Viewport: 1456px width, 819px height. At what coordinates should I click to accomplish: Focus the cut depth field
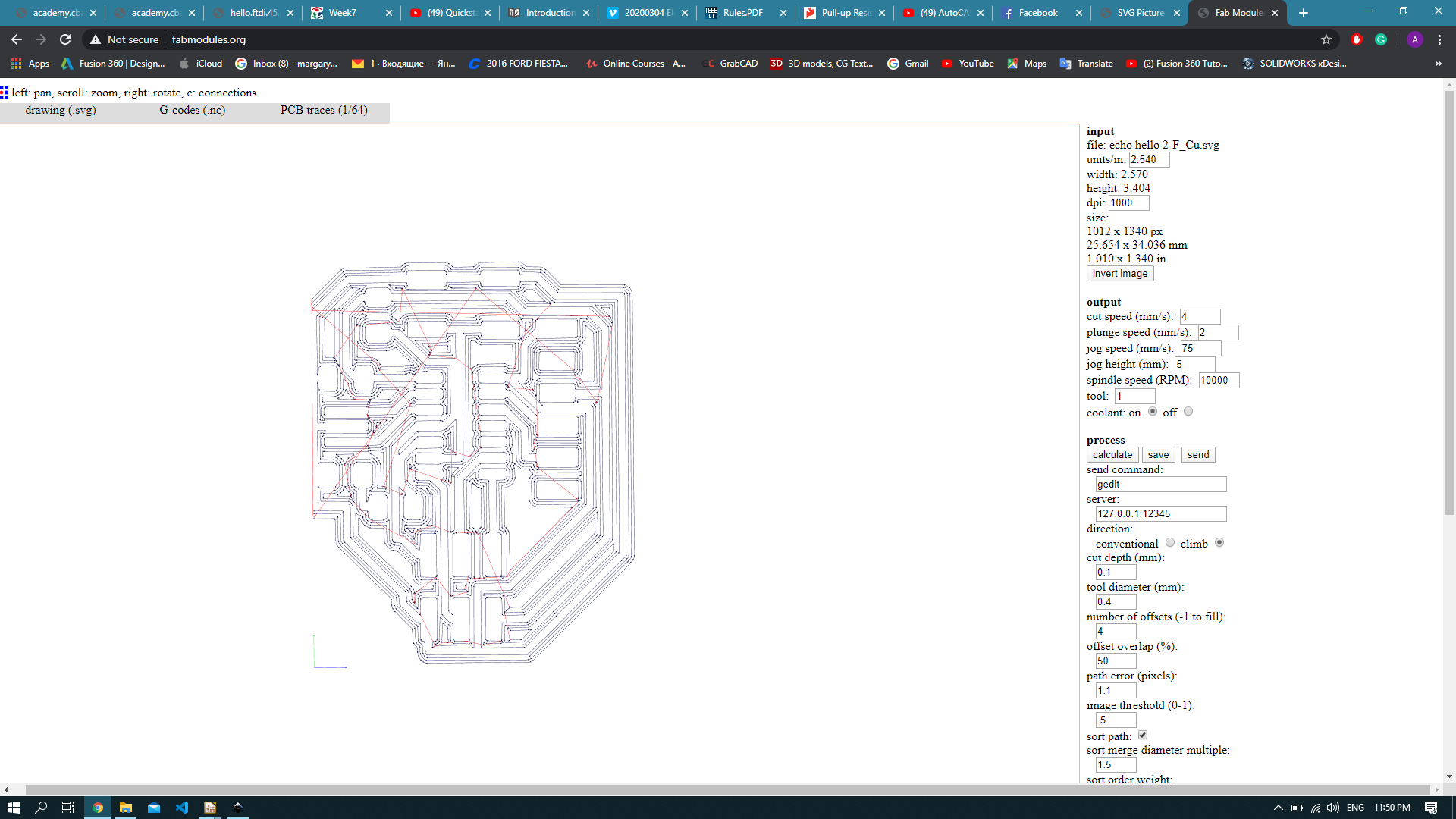1116,573
